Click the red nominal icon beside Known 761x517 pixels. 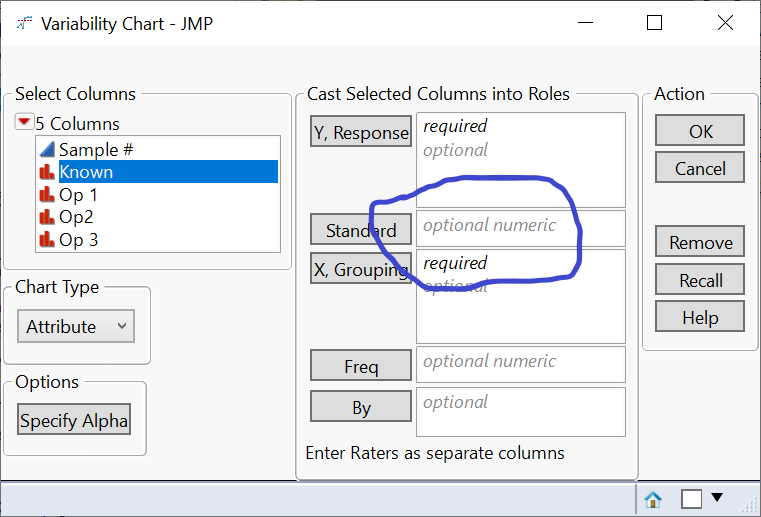[46, 172]
